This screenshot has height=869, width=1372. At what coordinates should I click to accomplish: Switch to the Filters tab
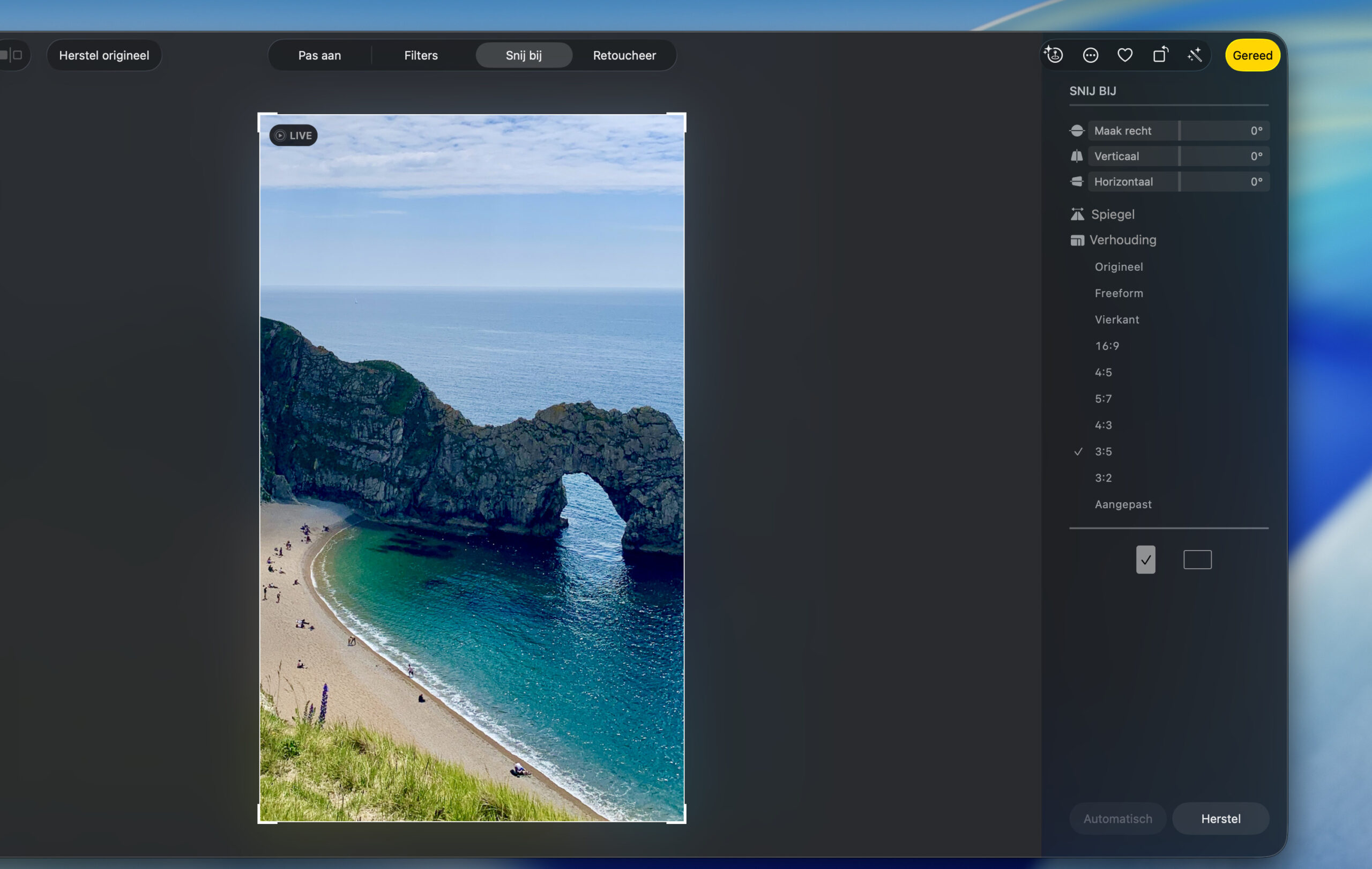coord(421,55)
